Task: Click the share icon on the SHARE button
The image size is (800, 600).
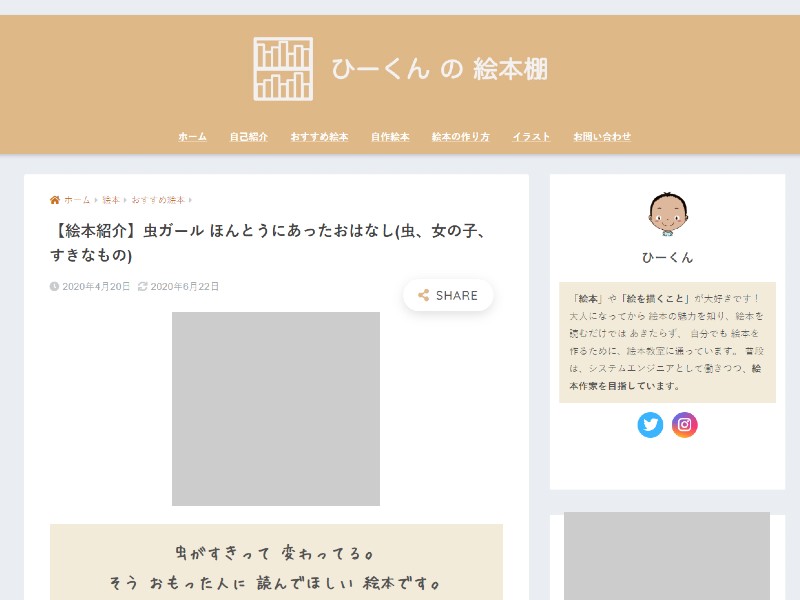Action: pyautogui.click(x=423, y=295)
